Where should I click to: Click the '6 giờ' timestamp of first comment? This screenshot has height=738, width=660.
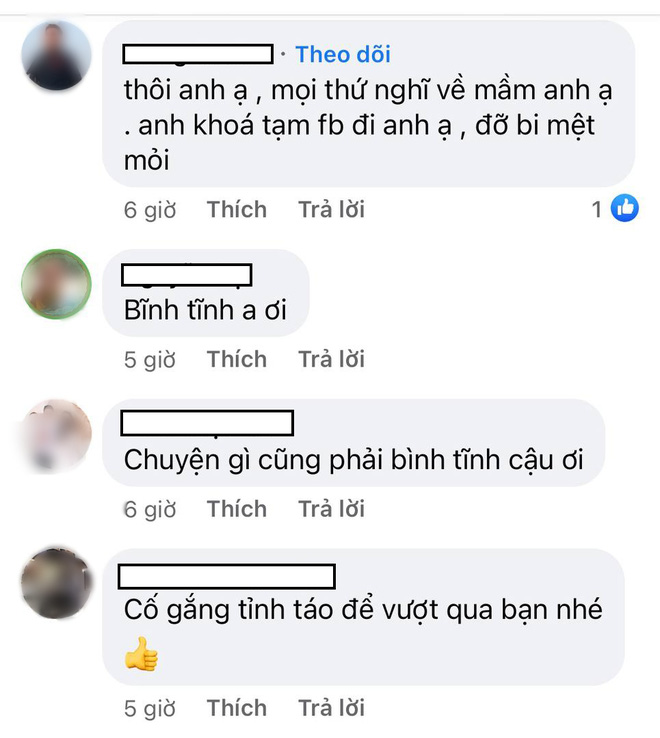pyautogui.click(x=150, y=210)
